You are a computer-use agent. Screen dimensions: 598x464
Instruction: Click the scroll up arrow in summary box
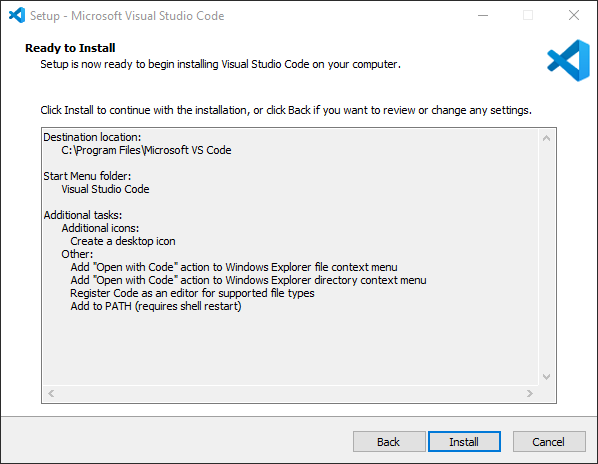click(x=546, y=138)
